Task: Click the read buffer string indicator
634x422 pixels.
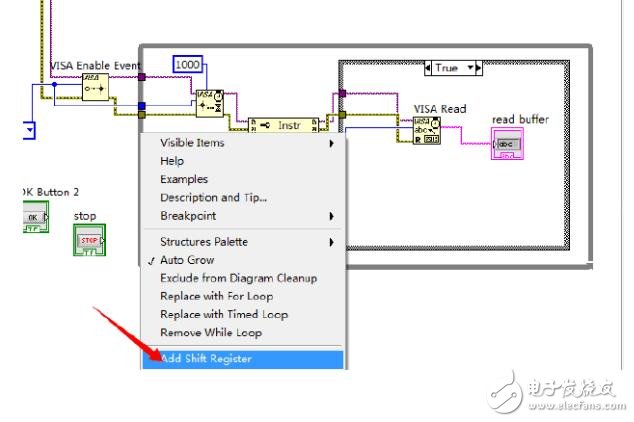Action: click(x=507, y=143)
